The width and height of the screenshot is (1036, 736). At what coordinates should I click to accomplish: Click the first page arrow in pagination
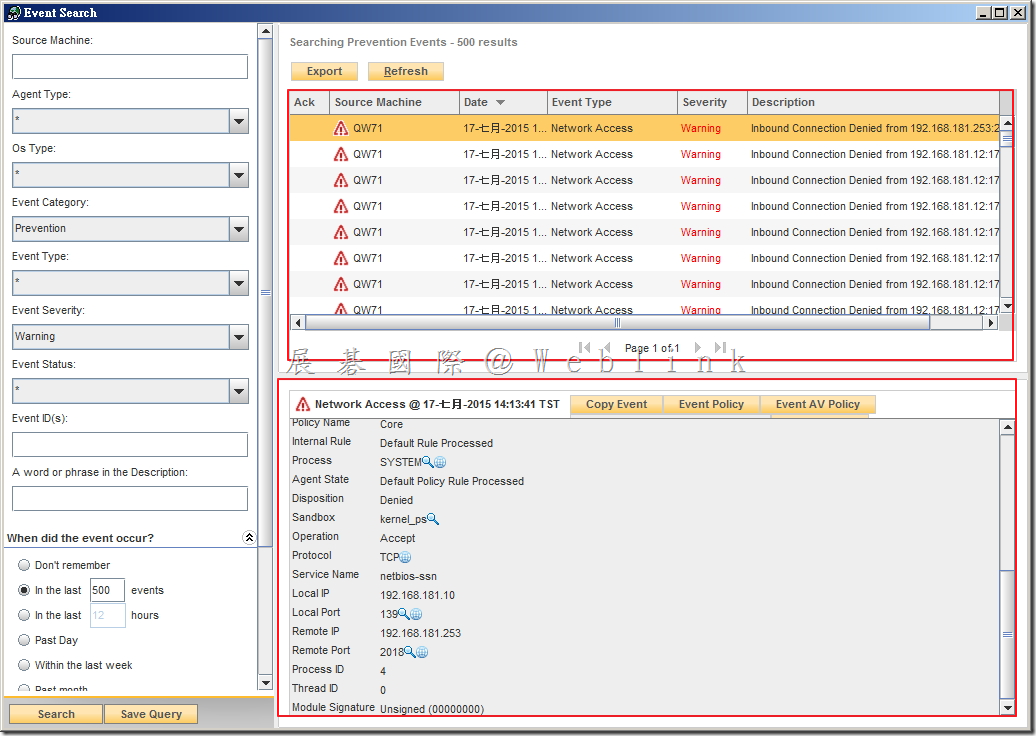tap(585, 348)
